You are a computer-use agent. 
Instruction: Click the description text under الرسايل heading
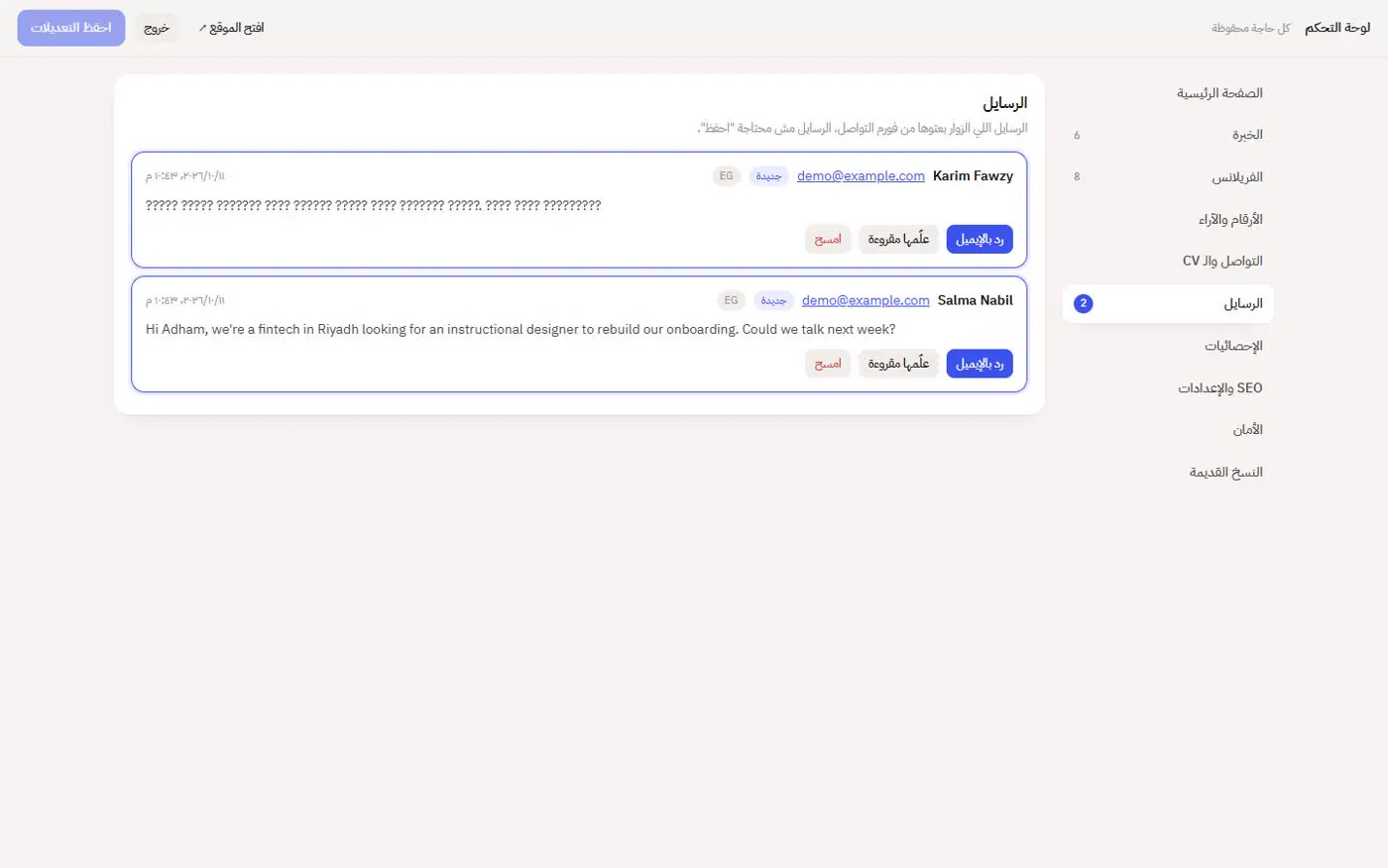863,129
